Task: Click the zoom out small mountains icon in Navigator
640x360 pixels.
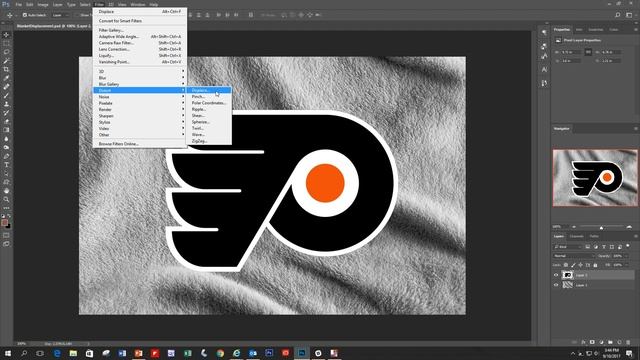Action: (573, 227)
